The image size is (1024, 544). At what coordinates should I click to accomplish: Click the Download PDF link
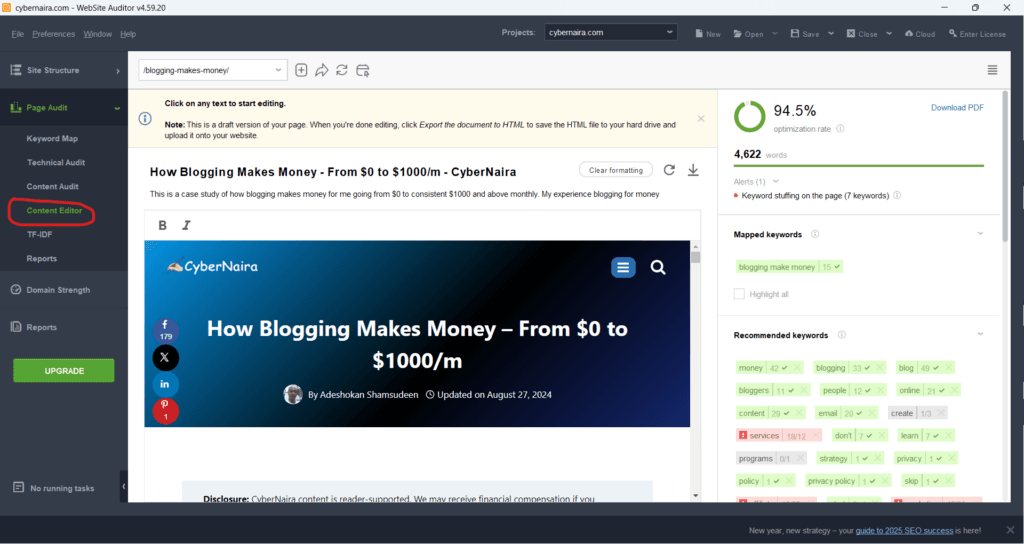pyautogui.click(x=957, y=108)
